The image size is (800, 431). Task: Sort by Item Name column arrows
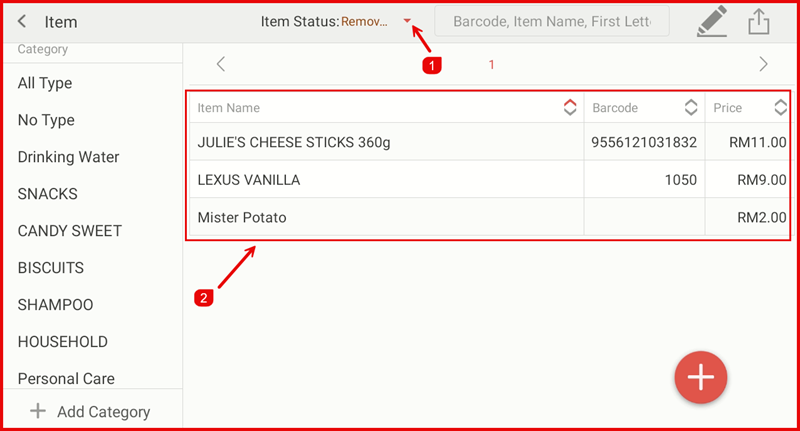(570, 108)
